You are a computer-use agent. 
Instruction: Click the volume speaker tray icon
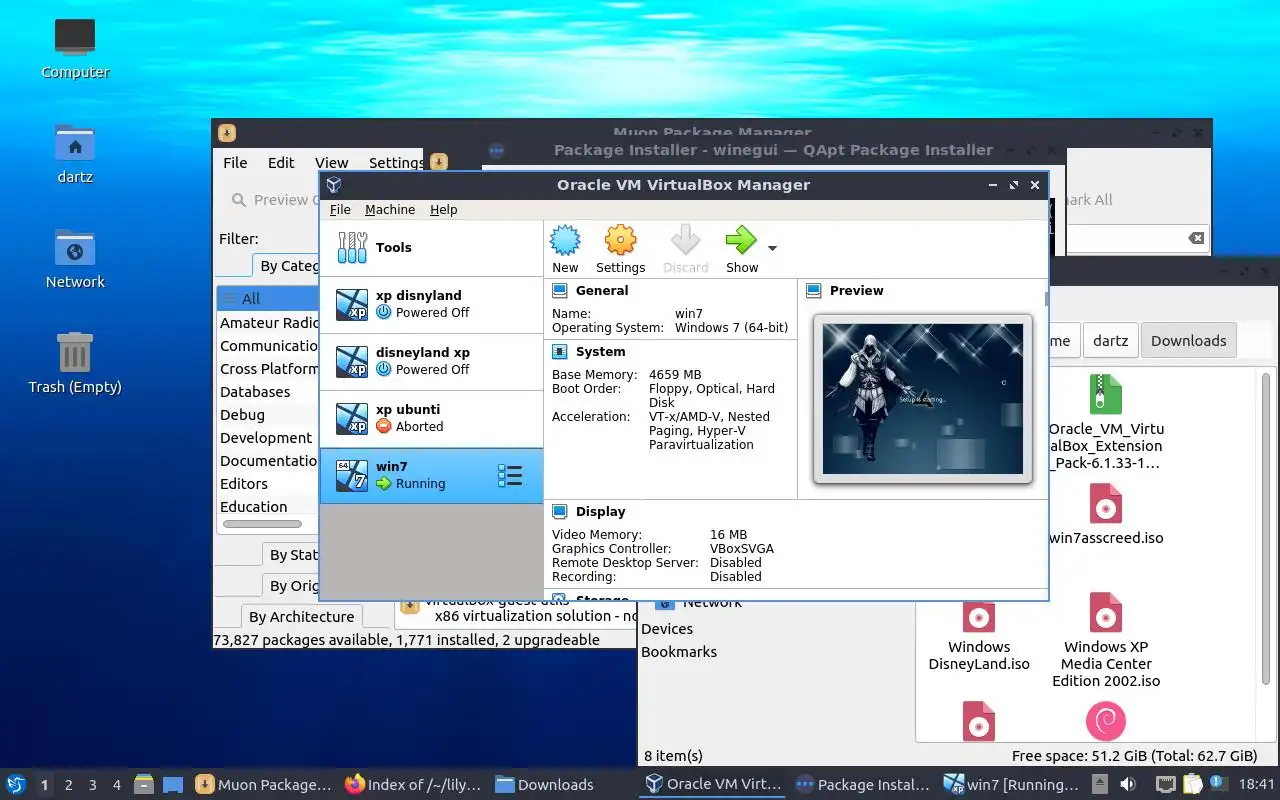click(x=1128, y=784)
